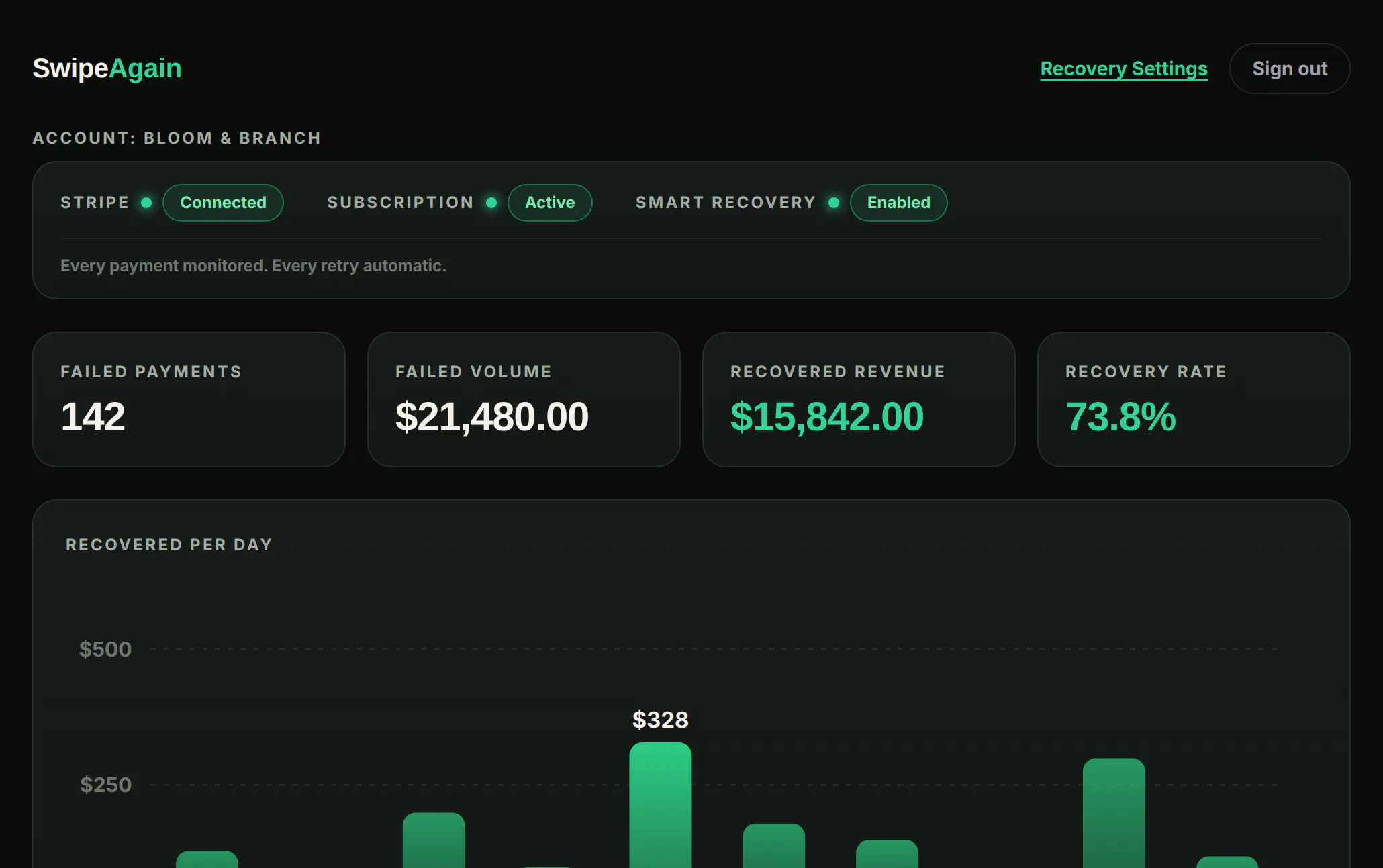Click the Recovered Revenue amount $15,842.00
Image resolution: width=1383 pixels, height=868 pixels.
click(x=827, y=416)
